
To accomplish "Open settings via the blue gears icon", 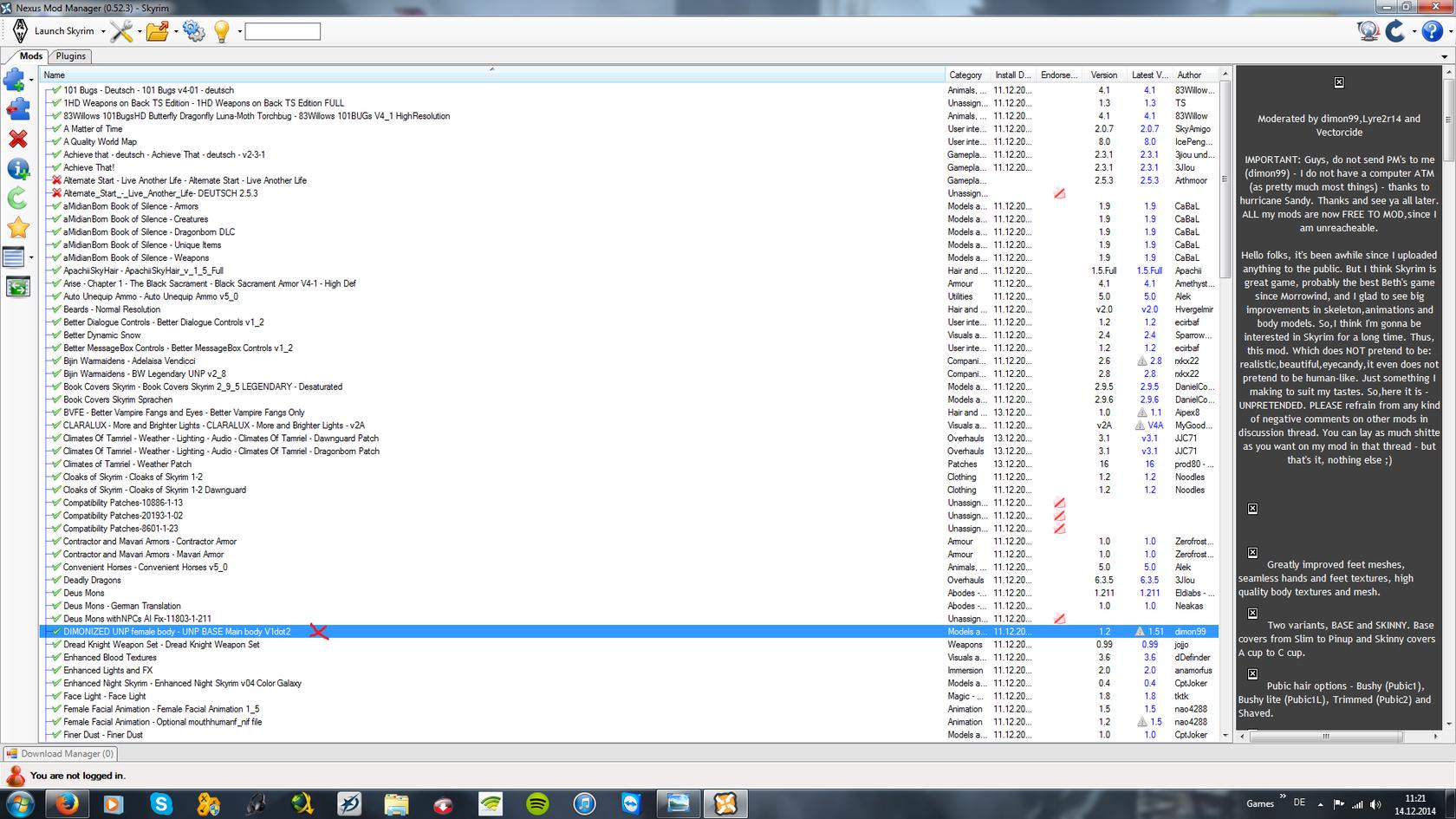I will pyautogui.click(x=193, y=31).
